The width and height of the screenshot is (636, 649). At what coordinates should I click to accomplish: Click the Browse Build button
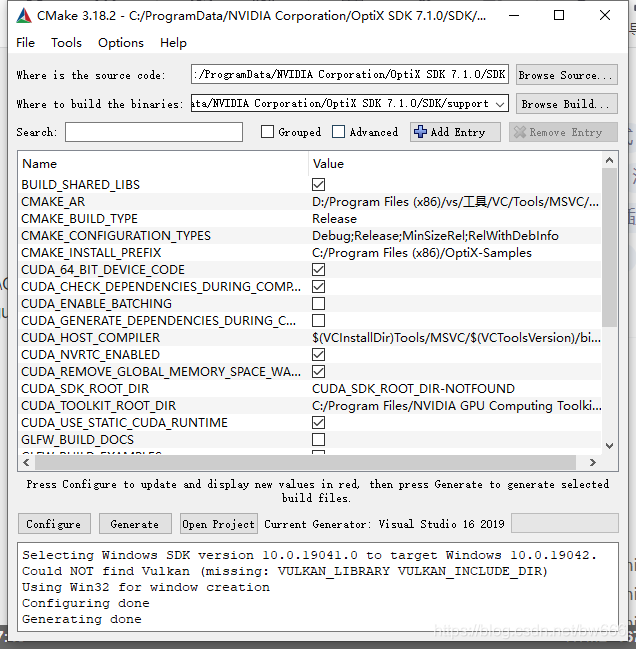566,103
